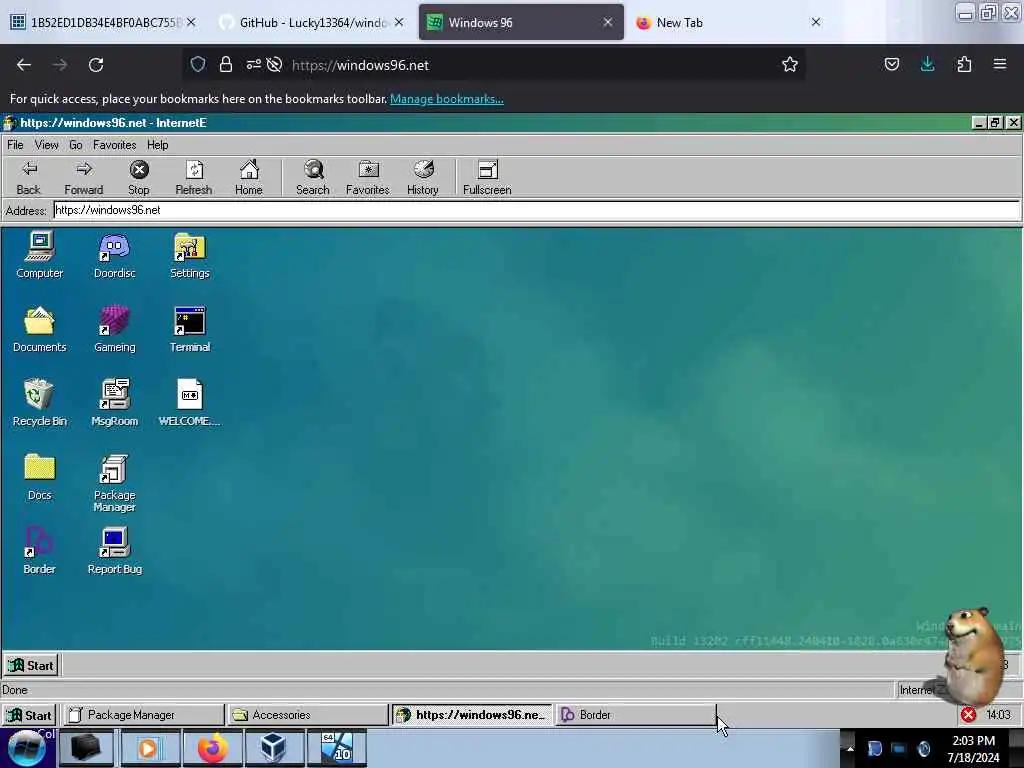This screenshot has height=768, width=1024.
Task: Click the Refresh toolbar button in InternetE
Action: coord(193,178)
